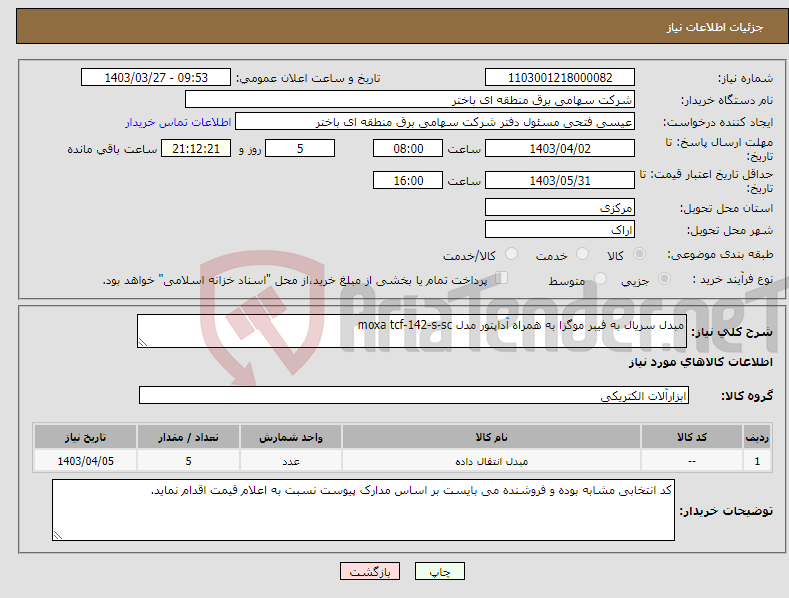Image resolution: width=789 pixels, height=598 pixels.
Task: Select the کالا/خدمت radio button
Action: click(511, 254)
